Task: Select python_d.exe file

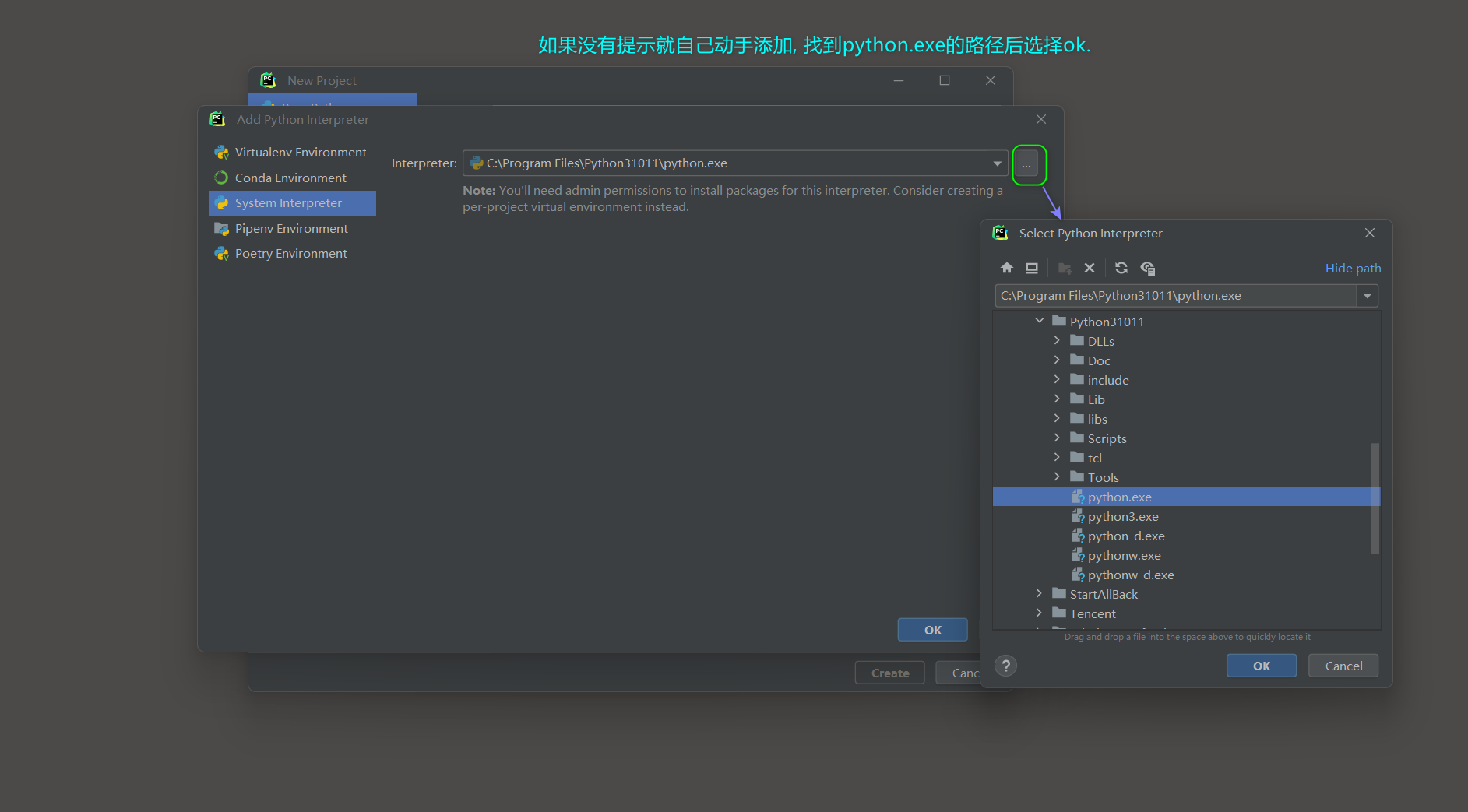Action: 1186,536
